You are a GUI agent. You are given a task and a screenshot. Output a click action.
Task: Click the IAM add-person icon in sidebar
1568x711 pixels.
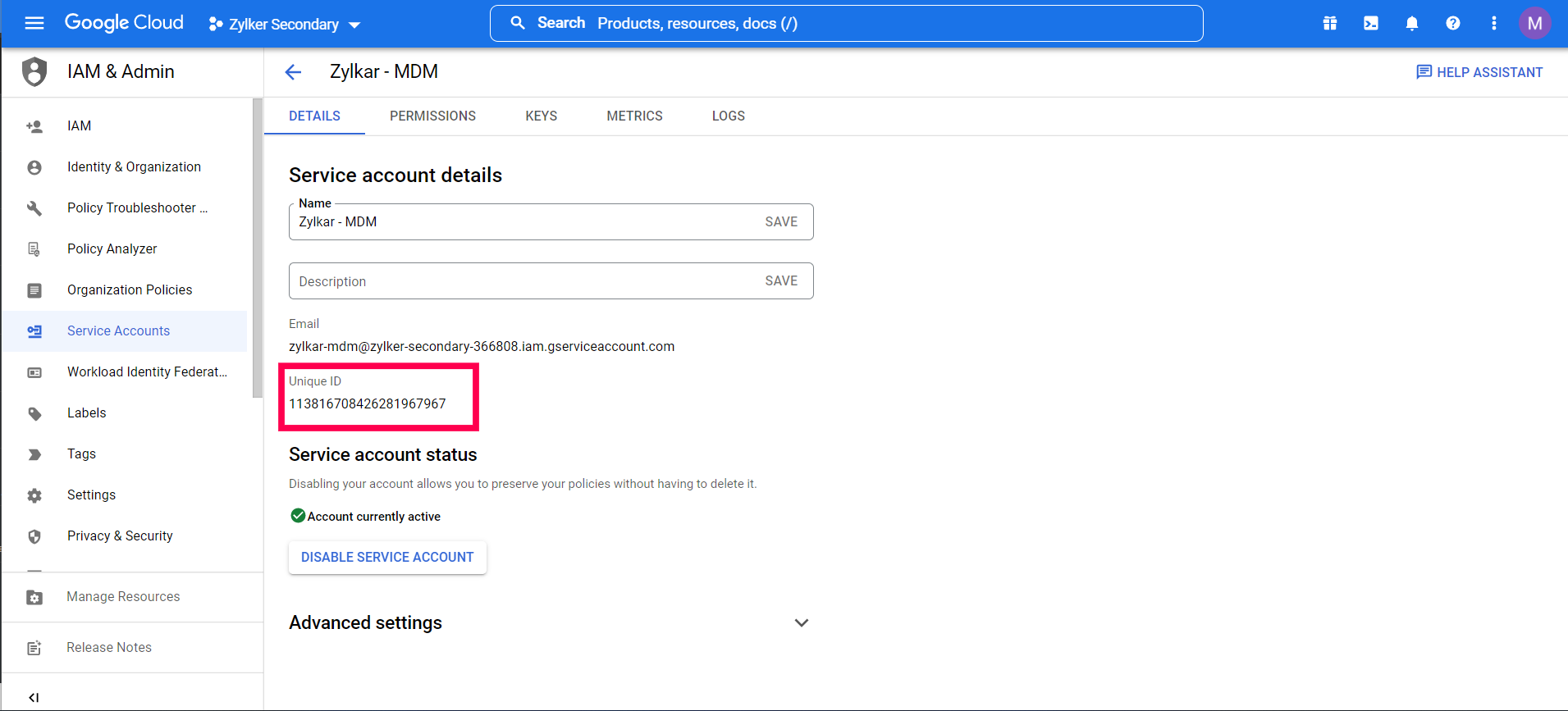pyautogui.click(x=34, y=126)
